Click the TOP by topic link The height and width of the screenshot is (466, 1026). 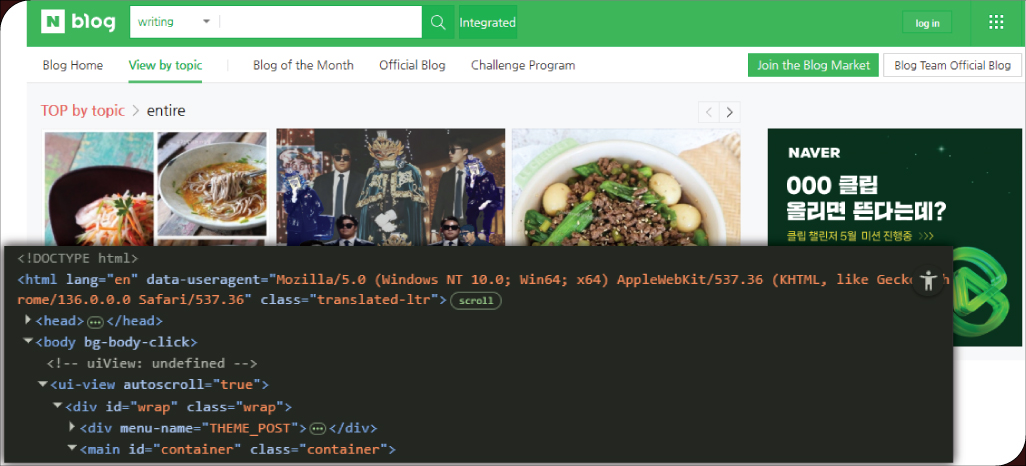(83, 111)
